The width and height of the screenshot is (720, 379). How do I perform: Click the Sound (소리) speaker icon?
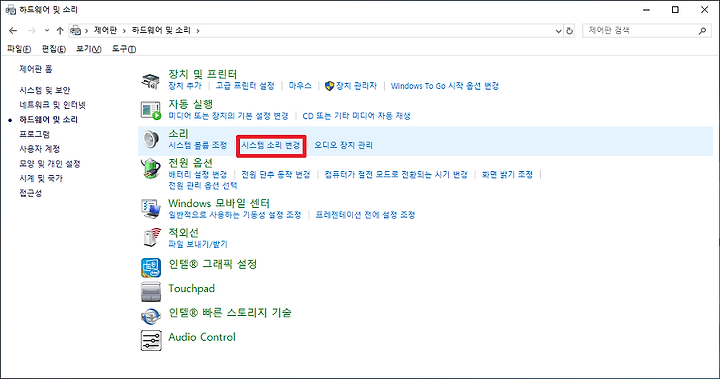[151, 139]
